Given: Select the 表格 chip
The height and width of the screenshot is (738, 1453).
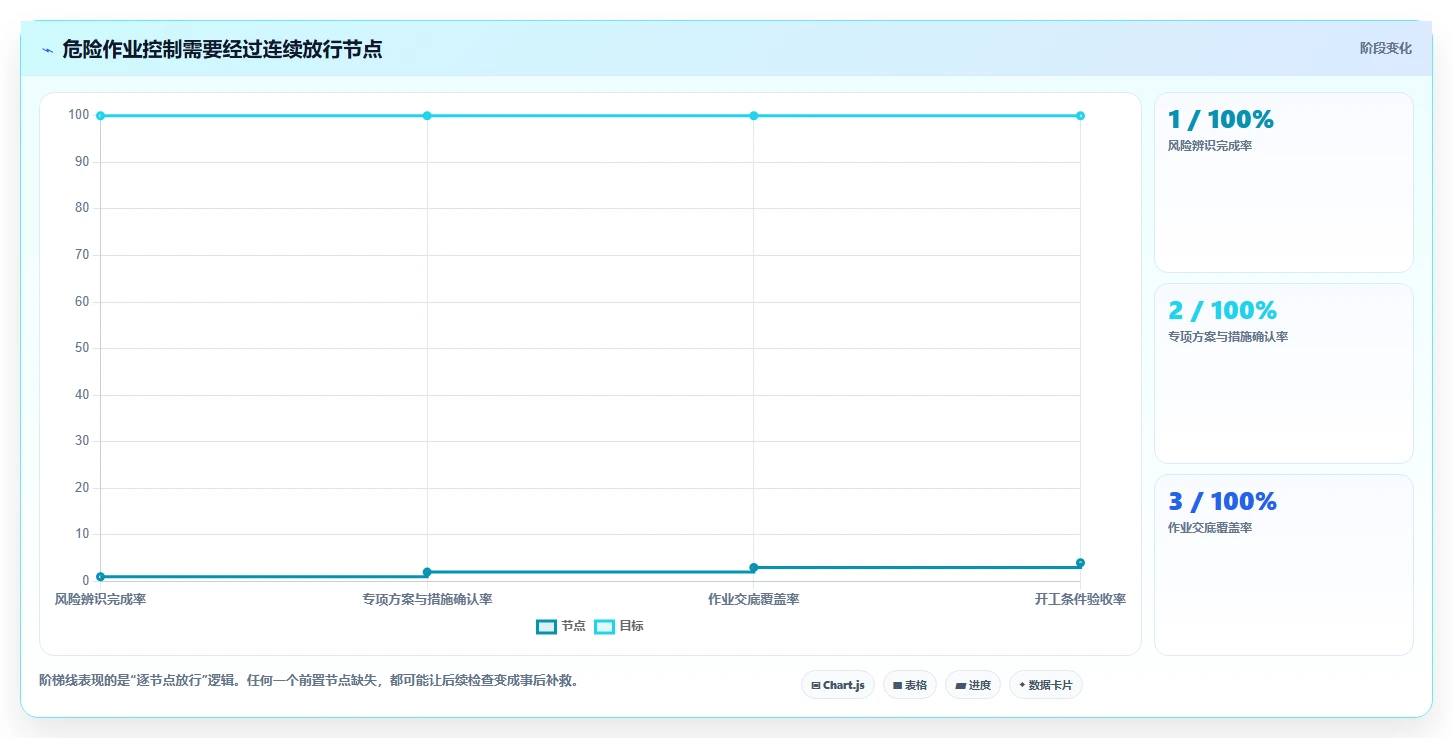Looking at the screenshot, I should point(909,685).
